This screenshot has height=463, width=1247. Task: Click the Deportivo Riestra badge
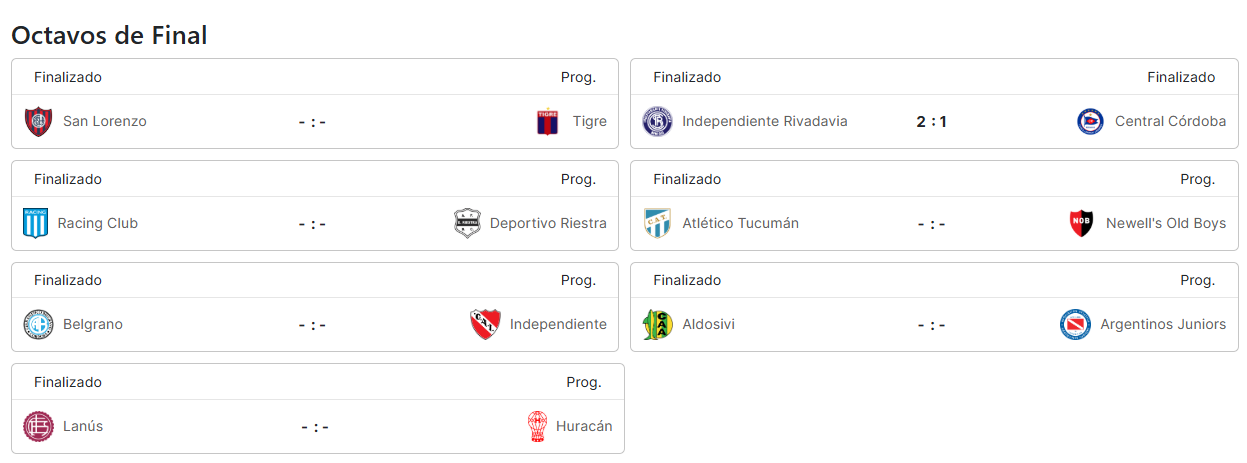[x=467, y=224]
